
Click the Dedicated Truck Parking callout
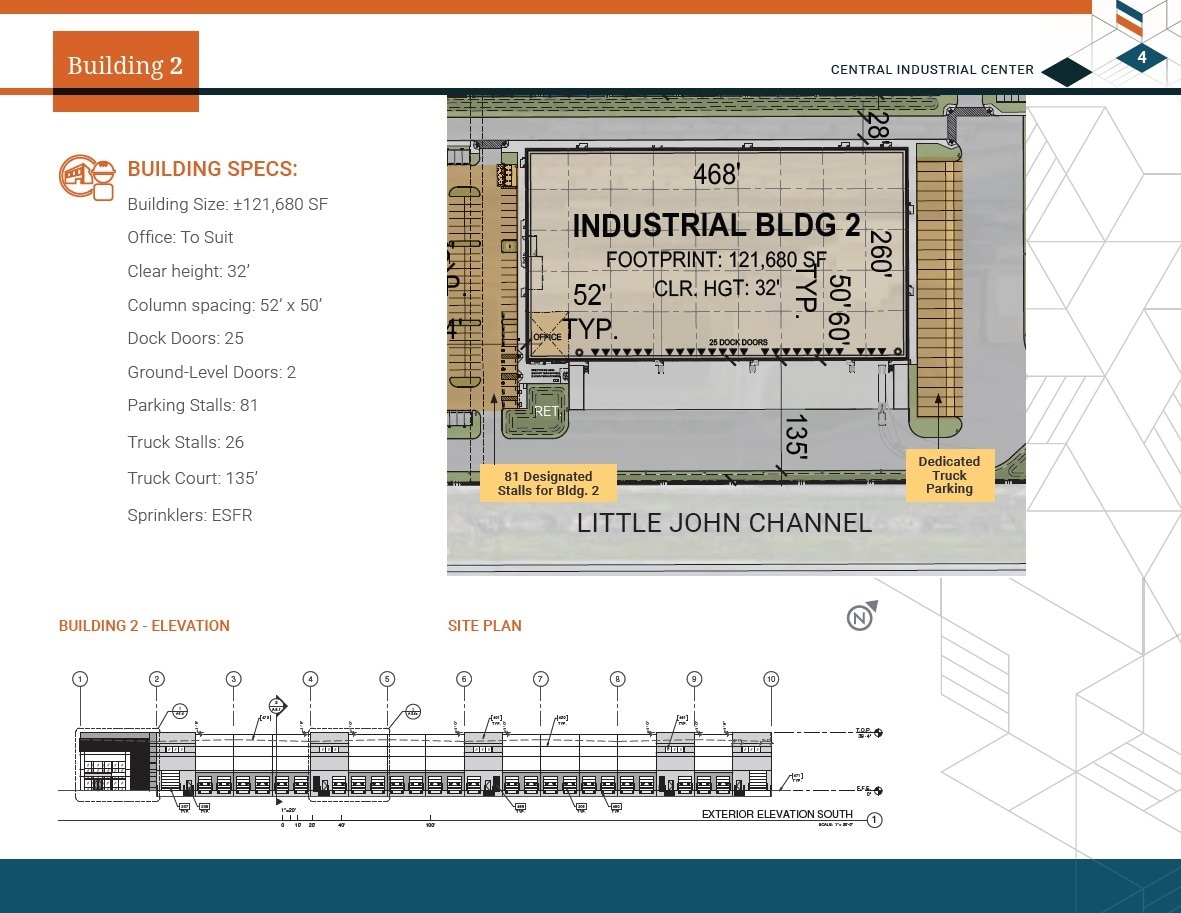click(x=949, y=475)
